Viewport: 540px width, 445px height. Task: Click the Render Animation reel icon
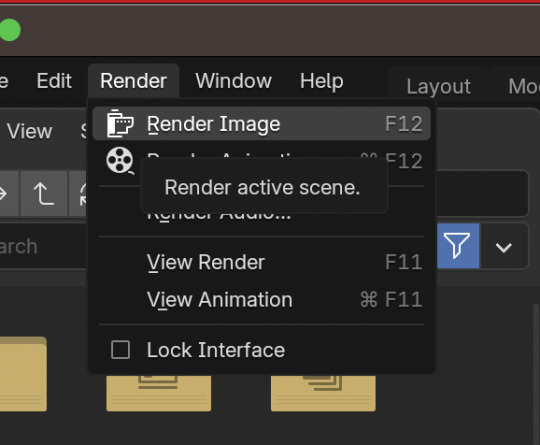(x=120, y=161)
